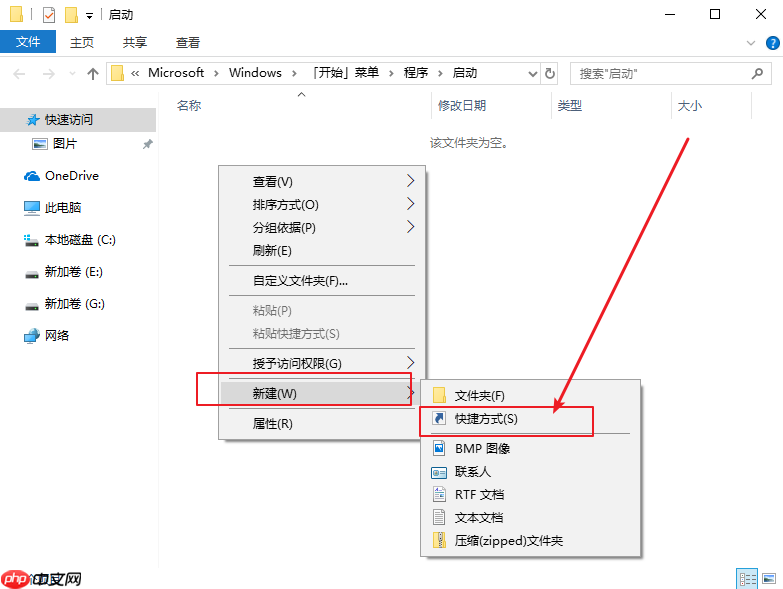The image size is (783, 589).
Task: Open the 文件 ribbon tab
Action: (28, 42)
